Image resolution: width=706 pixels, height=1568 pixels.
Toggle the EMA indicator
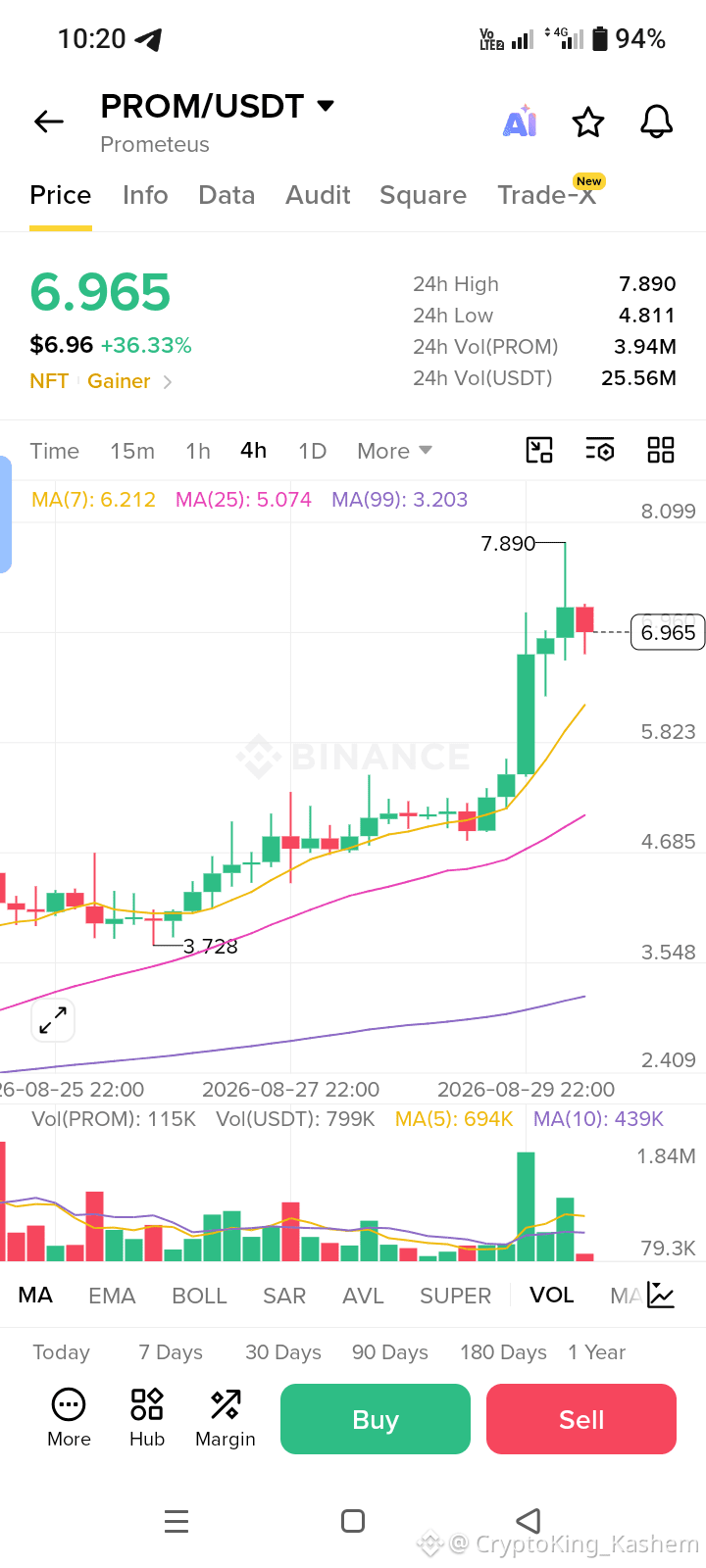click(x=112, y=1296)
